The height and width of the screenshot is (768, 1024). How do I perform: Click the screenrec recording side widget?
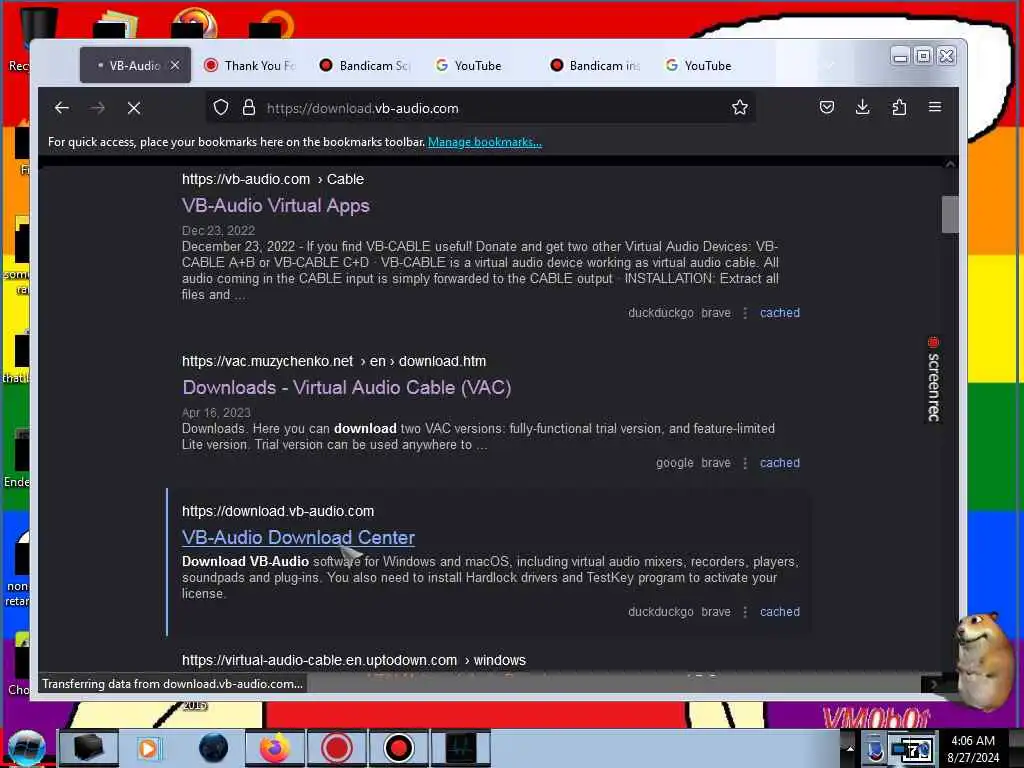933,379
